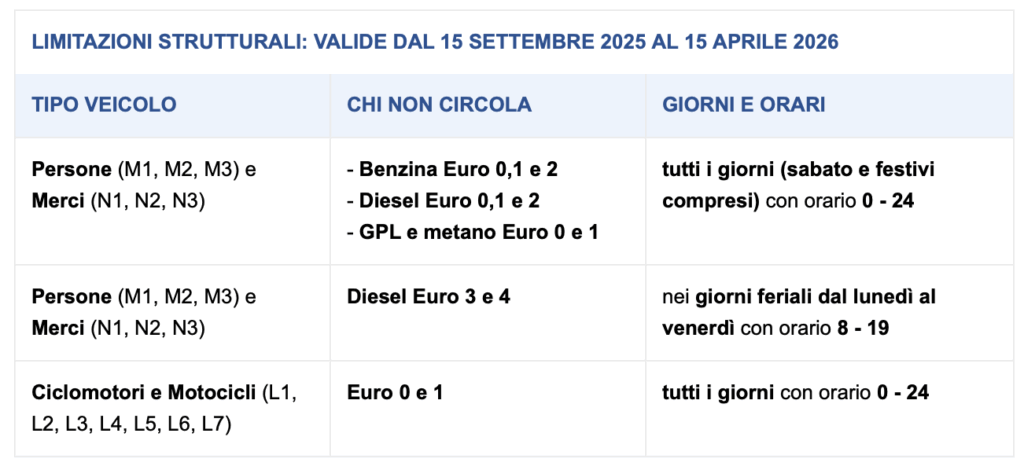The width and height of the screenshot is (1024, 470).
Task: Click the 'TIPO VEICOLO' column header
Action: pos(104,104)
